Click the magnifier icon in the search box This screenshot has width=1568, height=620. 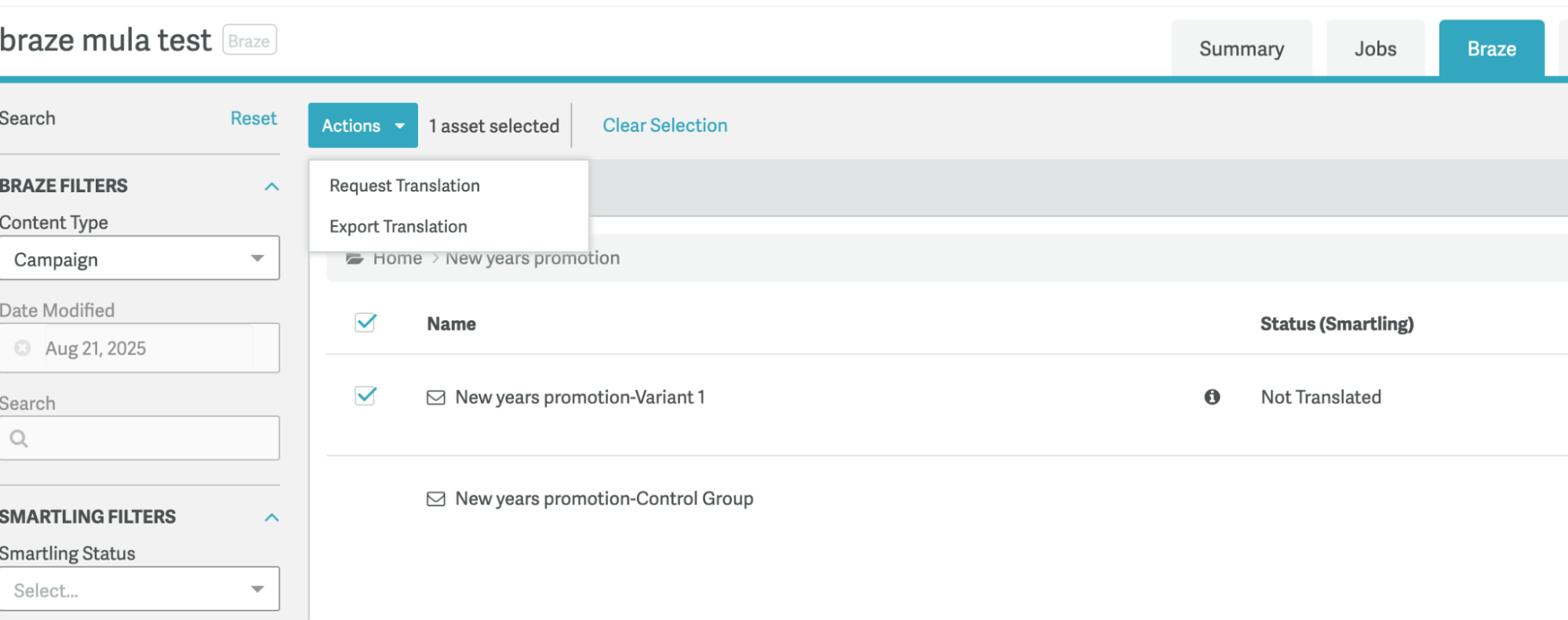20,439
